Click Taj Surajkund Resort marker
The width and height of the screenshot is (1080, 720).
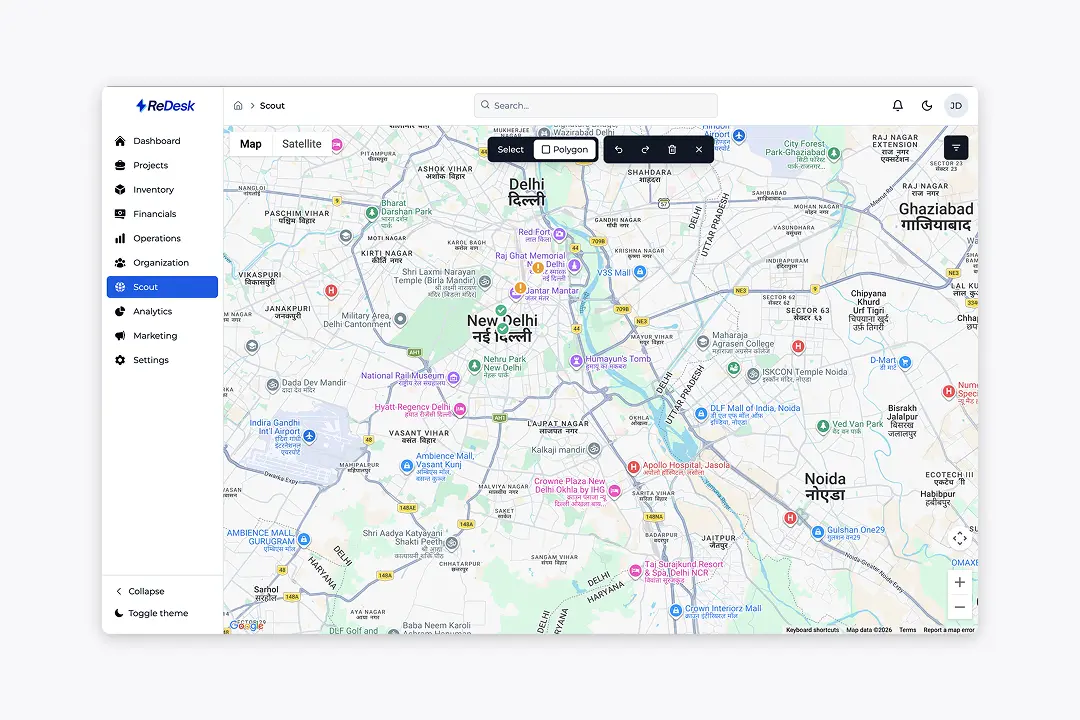click(636, 570)
